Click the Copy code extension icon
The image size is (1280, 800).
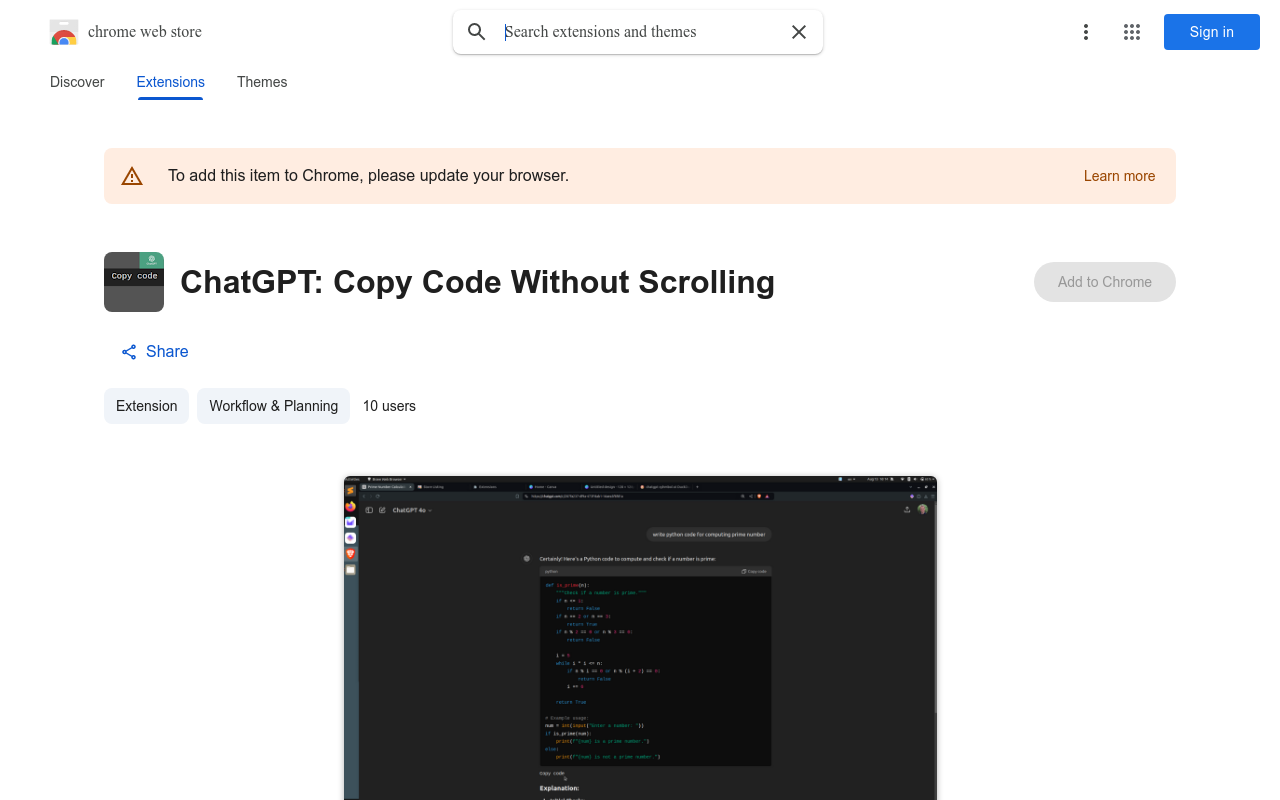[x=134, y=282]
